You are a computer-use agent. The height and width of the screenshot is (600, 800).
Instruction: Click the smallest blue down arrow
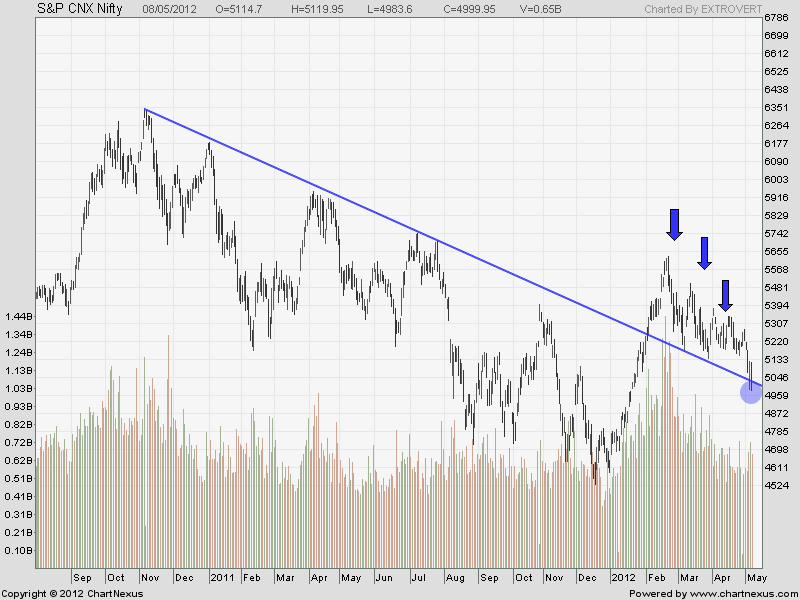pyautogui.click(x=726, y=295)
